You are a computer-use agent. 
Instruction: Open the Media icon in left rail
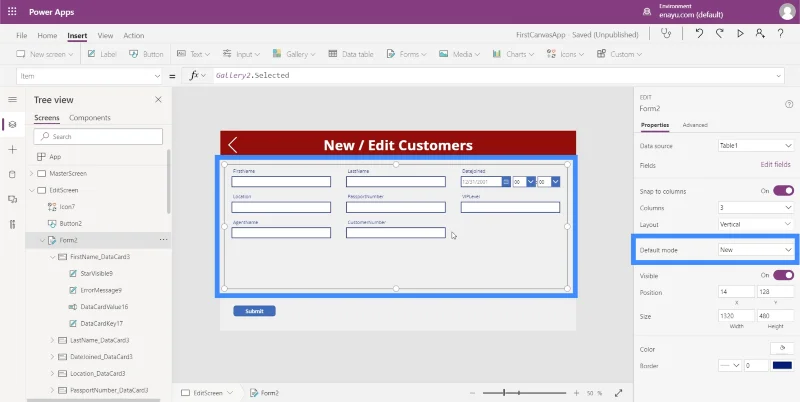pos(12,199)
